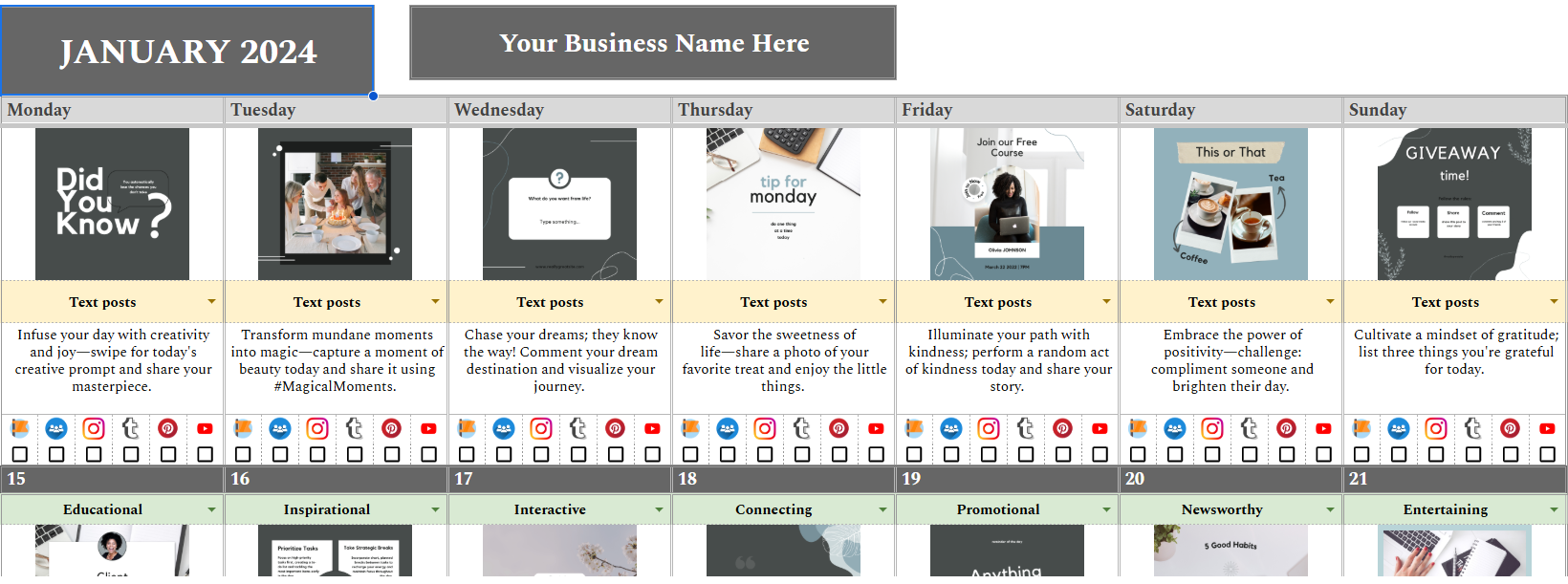Select the Saturday column header
Viewport: 1568px width, 584px height.
point(1230,110)
